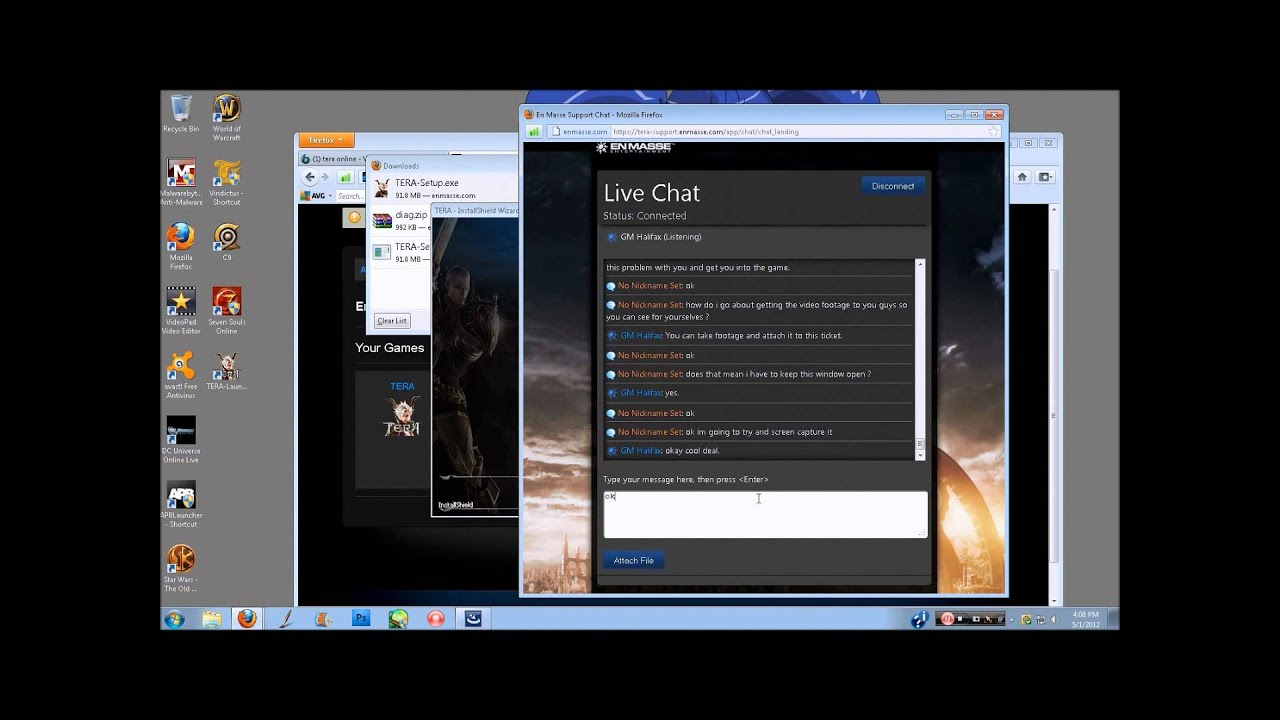Viewport: 1280px width, 720px height.
Task: Click the 'Live Chat' heading
Action: [652, 193]
